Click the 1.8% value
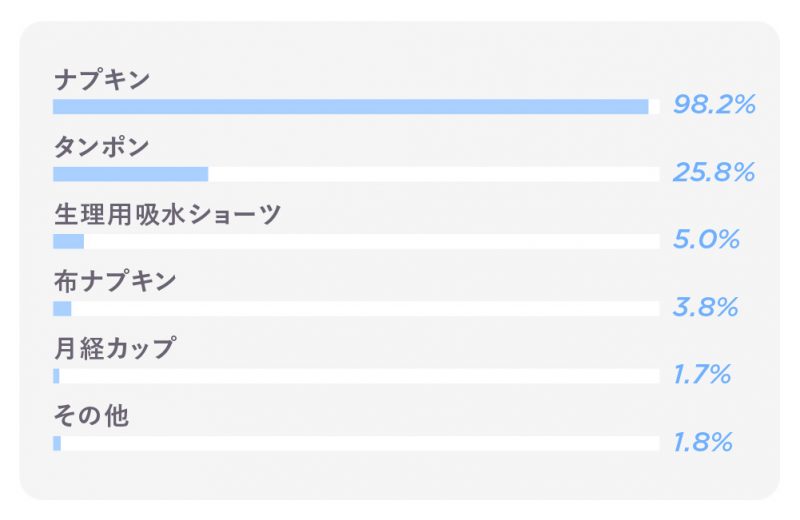The height and width of the screenshot is (520, 800). point(703,441)
